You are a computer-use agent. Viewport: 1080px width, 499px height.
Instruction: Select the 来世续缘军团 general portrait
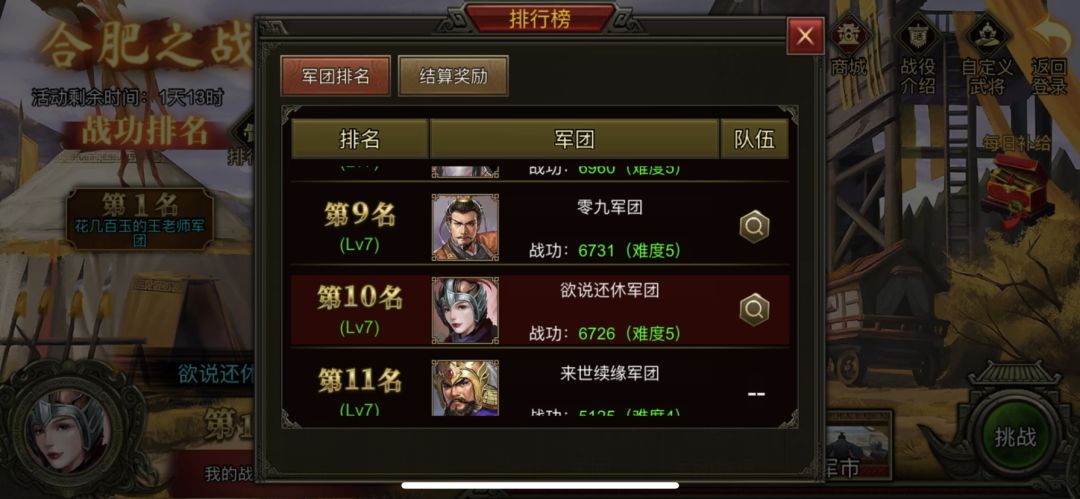pos(465,387)
